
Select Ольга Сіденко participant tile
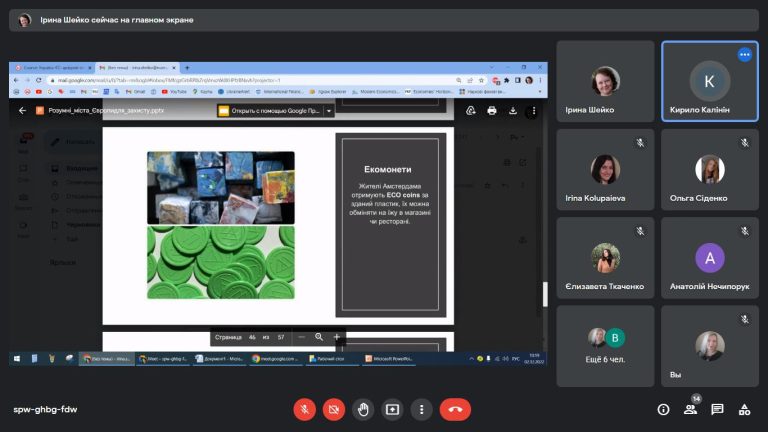[x=710, y=169]
